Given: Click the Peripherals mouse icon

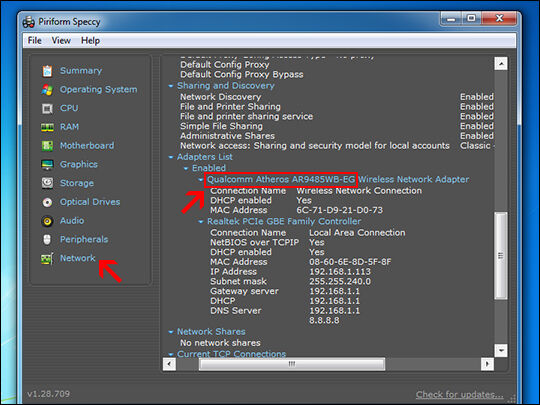Looking at the screenshot, I should pyautogui.click(x=47, y=239).
